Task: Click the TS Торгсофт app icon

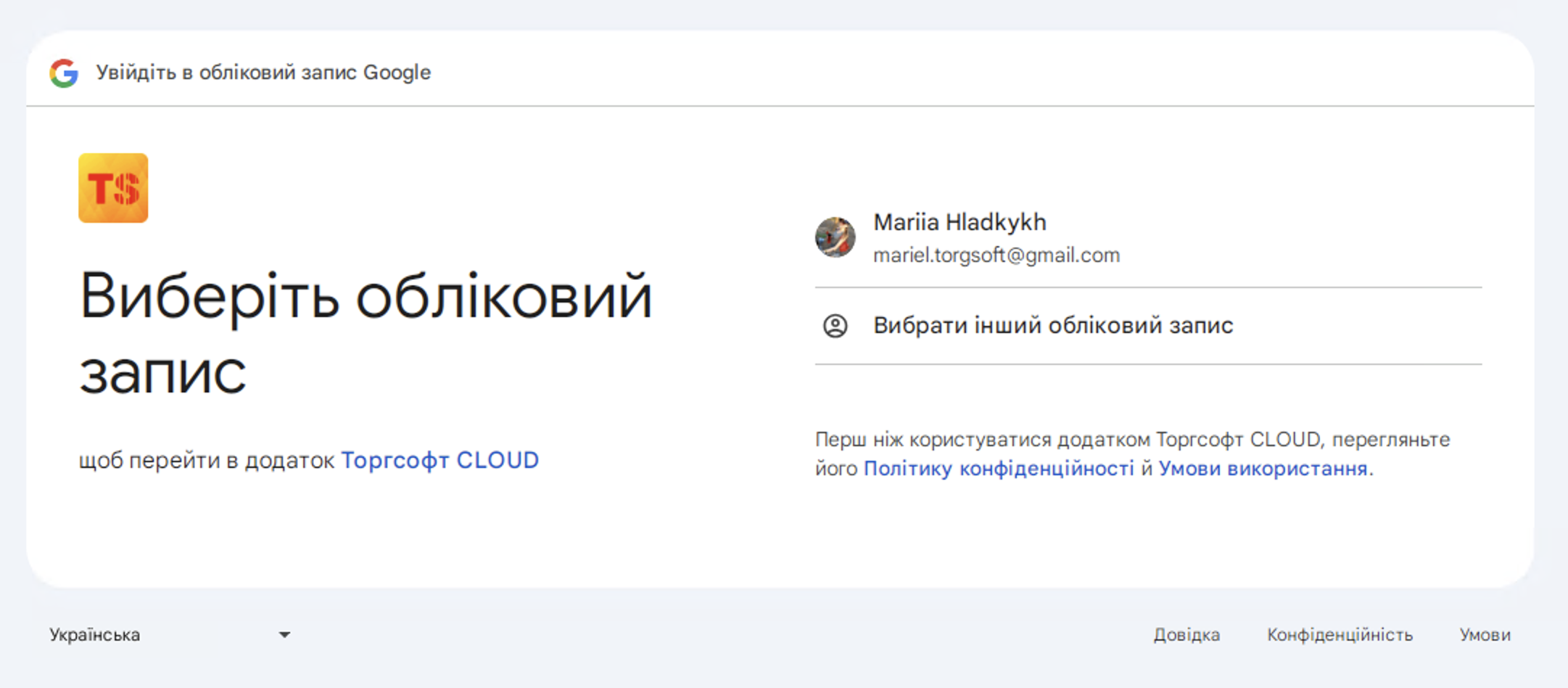Action: tap(112, 189)
